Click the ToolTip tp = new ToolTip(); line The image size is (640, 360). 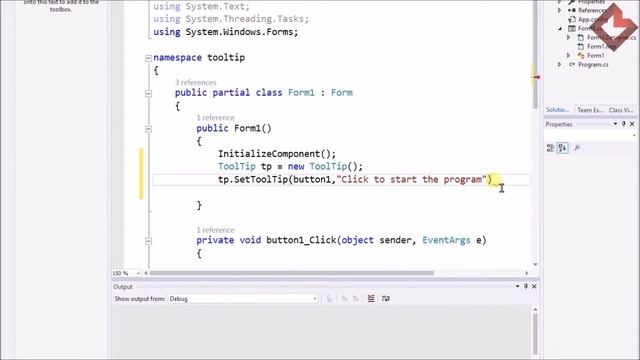(290, 167)
